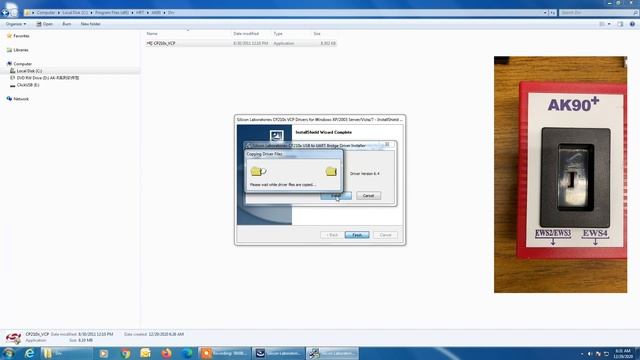
Task: Select Program Files (x86) in the breadcrumb
Action: [112, 13]
